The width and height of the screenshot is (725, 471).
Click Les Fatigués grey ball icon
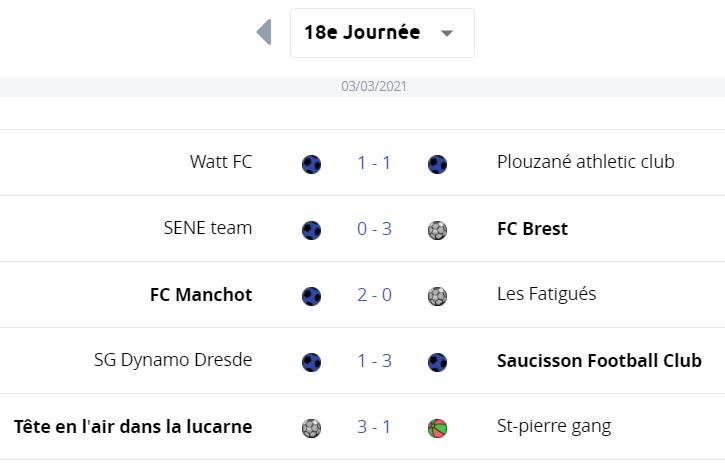[437, 296]
